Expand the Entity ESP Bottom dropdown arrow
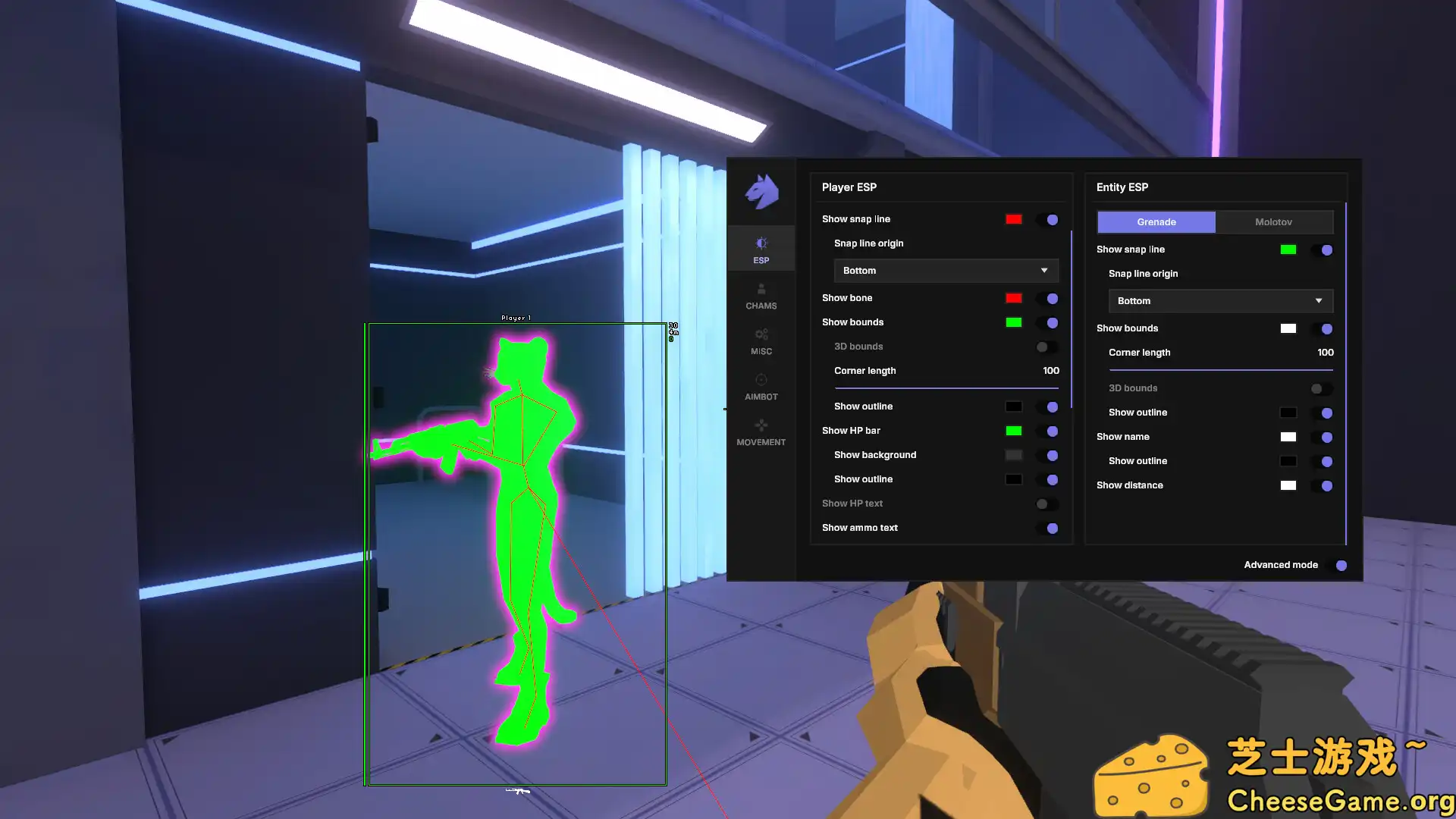 tap(1319, 301)
